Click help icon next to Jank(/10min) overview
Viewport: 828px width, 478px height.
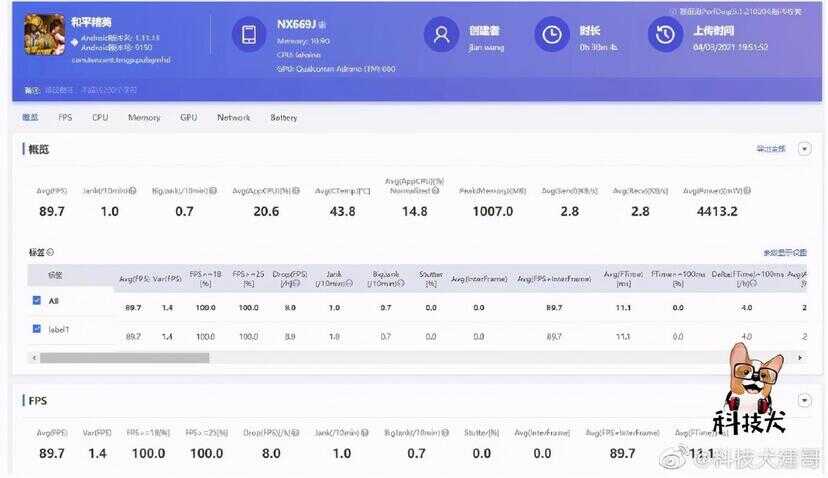[x=133, y=191]
